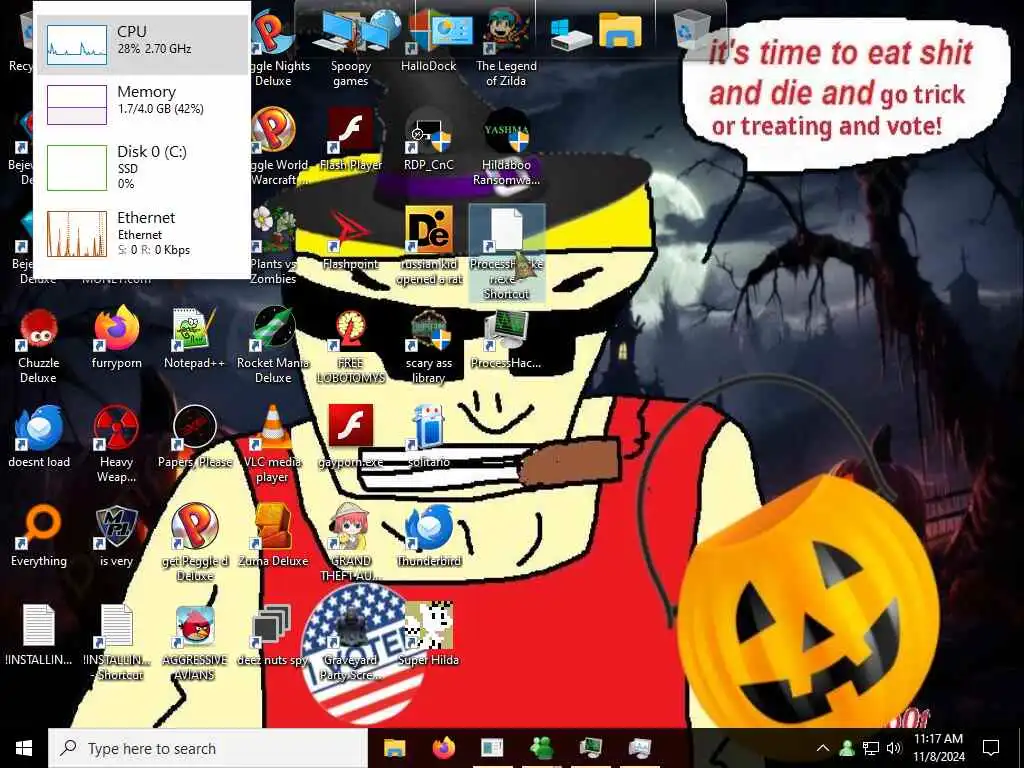The width and height of the screenshot is (1024, 768).
Task: Open the Plants vs Zombies shortcut
Action: click(x=273, y=247)
